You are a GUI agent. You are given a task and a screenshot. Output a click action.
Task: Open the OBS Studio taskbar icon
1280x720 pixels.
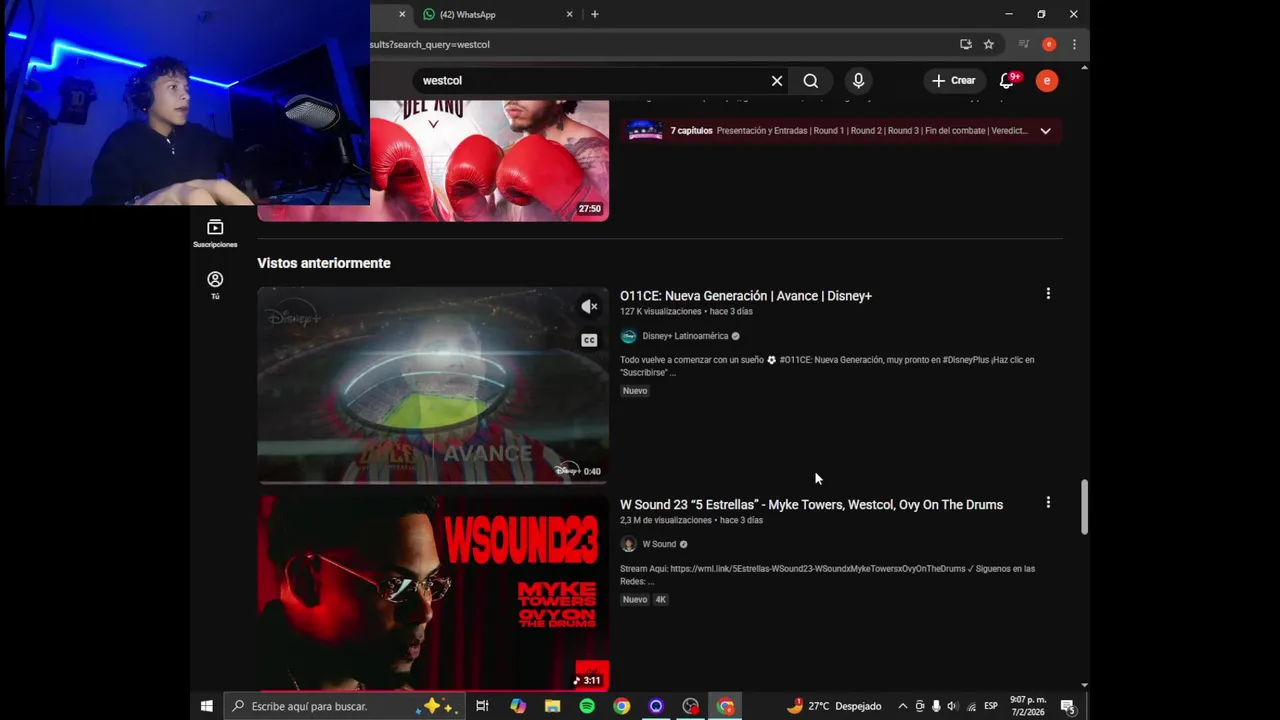[691, 706]
